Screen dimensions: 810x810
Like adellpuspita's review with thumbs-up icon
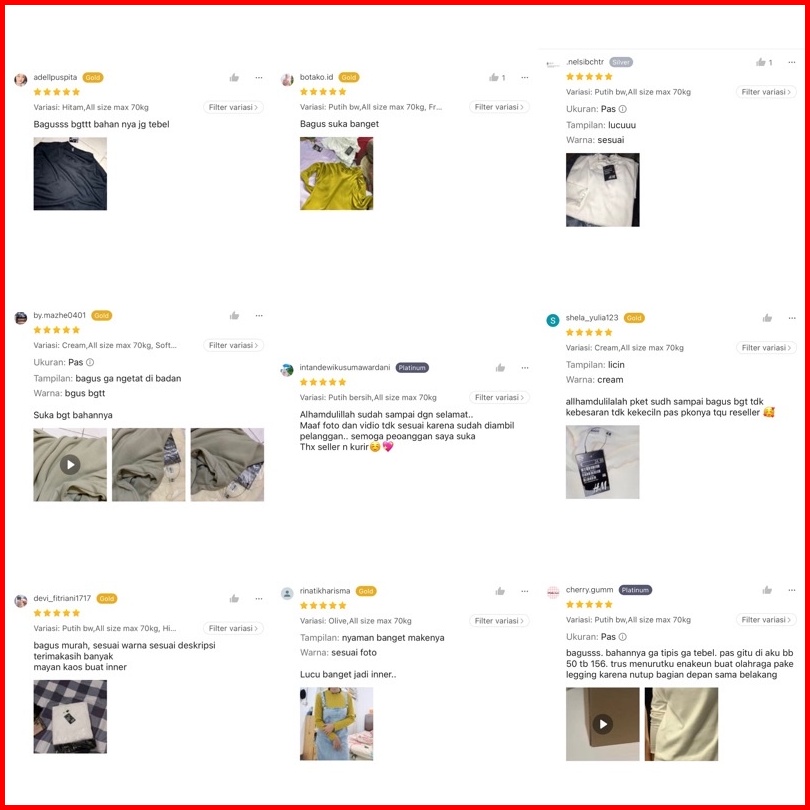coord(234,77)
